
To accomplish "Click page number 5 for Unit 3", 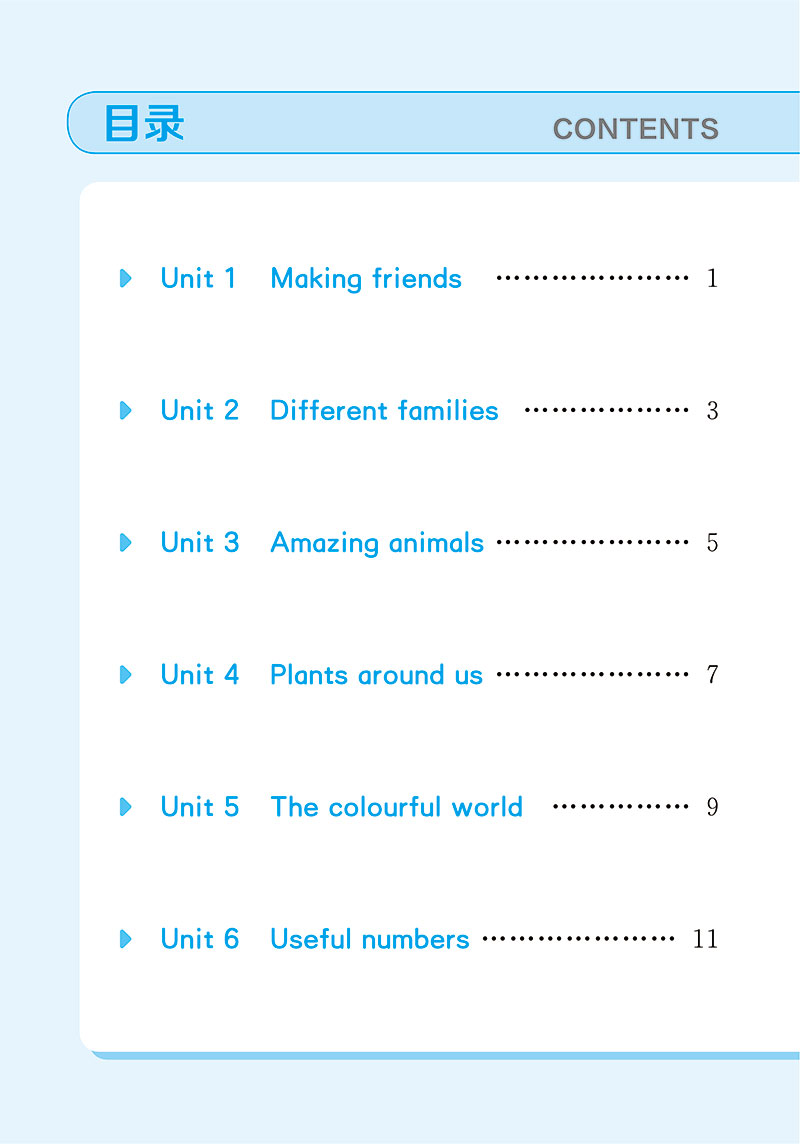I will [712, 543].
